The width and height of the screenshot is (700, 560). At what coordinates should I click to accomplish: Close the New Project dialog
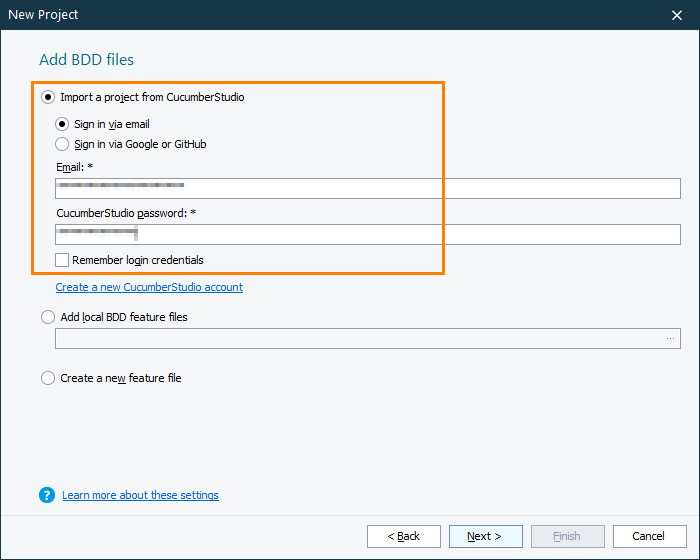[x=676, y=15]
